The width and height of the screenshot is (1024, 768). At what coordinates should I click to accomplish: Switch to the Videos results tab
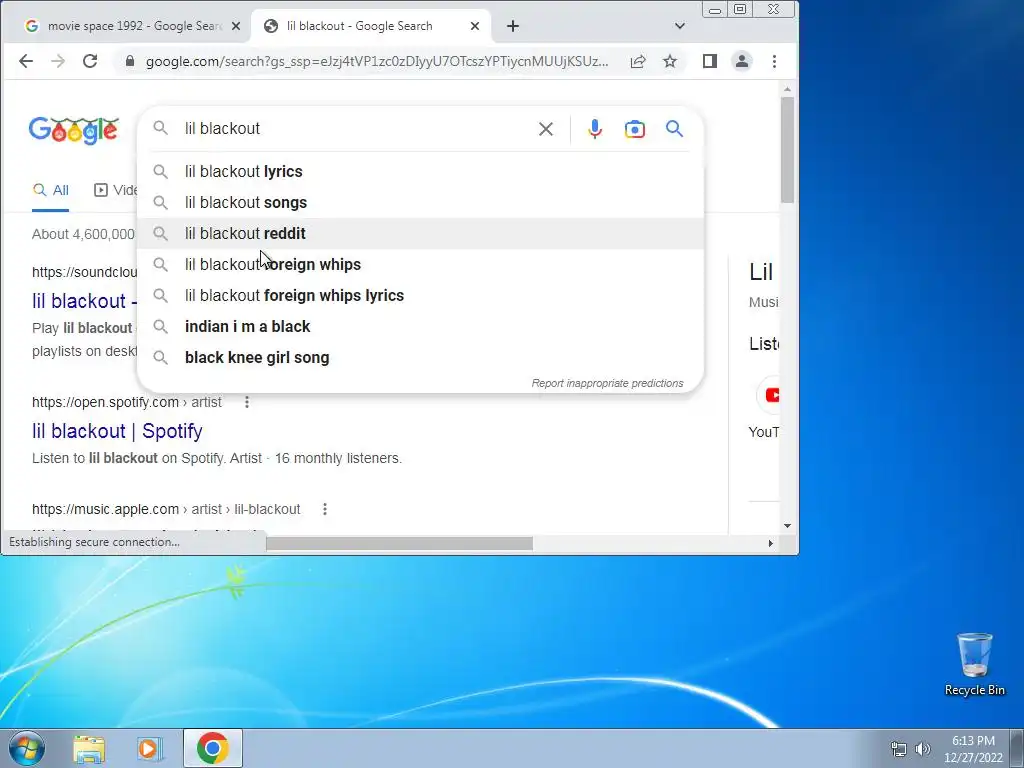coord(116,191)
